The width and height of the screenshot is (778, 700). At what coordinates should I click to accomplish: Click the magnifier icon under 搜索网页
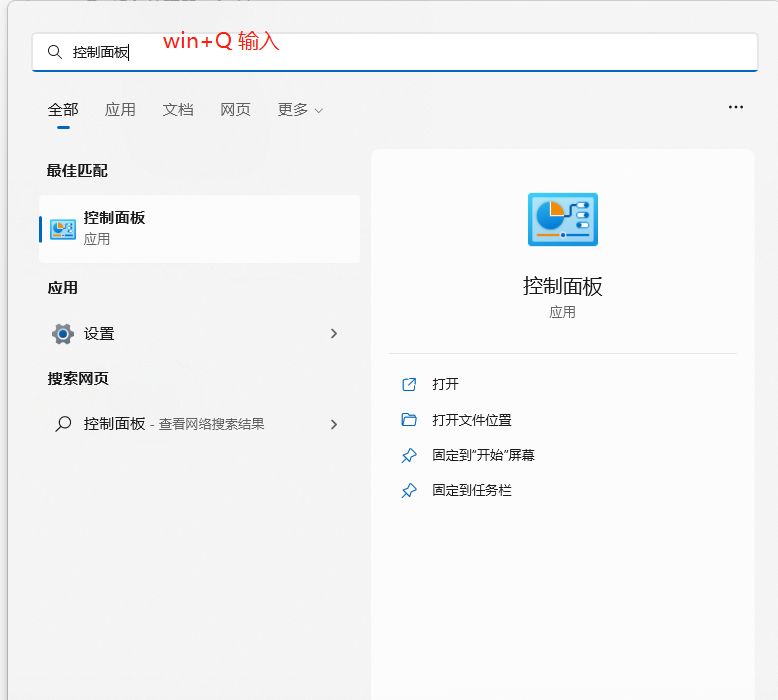(x=63, y=424)
